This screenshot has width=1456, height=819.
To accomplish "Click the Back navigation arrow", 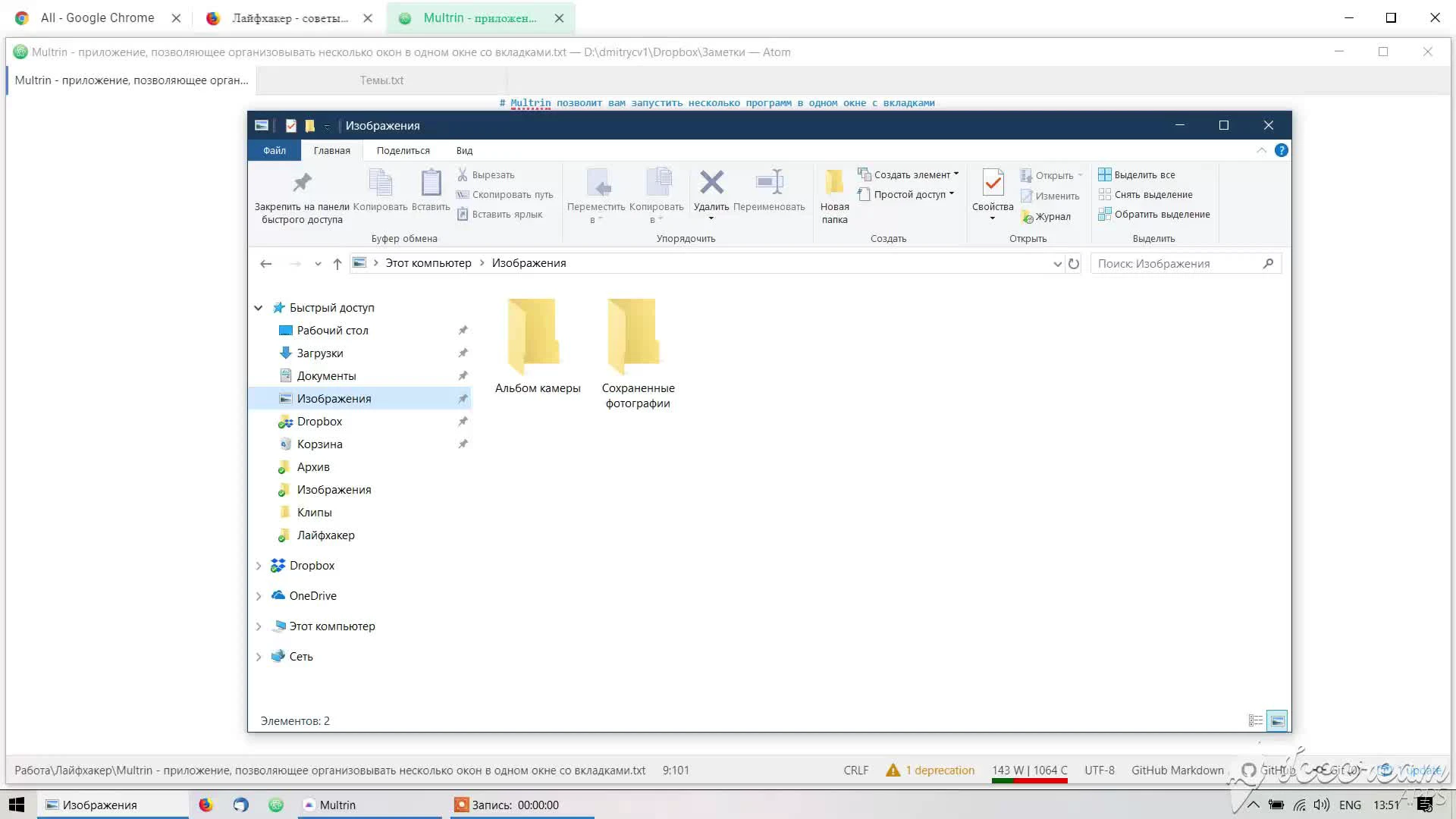I will click(265, 264).
